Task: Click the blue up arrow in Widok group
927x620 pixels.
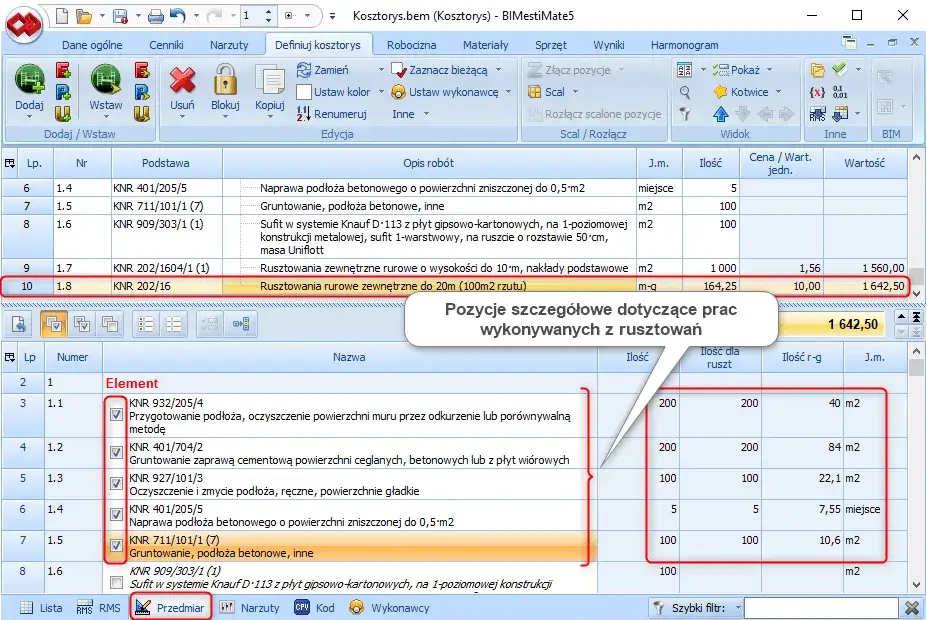Action: pos(721,113)
